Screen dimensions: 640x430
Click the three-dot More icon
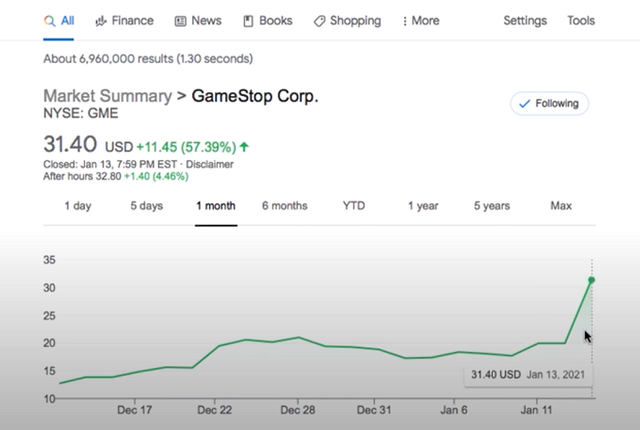[x=404, y=21]
